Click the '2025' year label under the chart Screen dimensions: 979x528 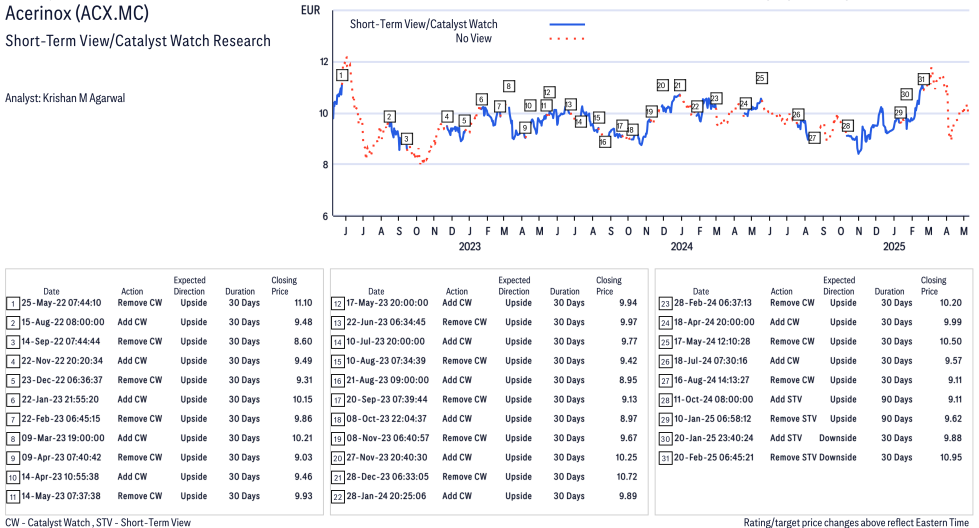tap(893, 247)
